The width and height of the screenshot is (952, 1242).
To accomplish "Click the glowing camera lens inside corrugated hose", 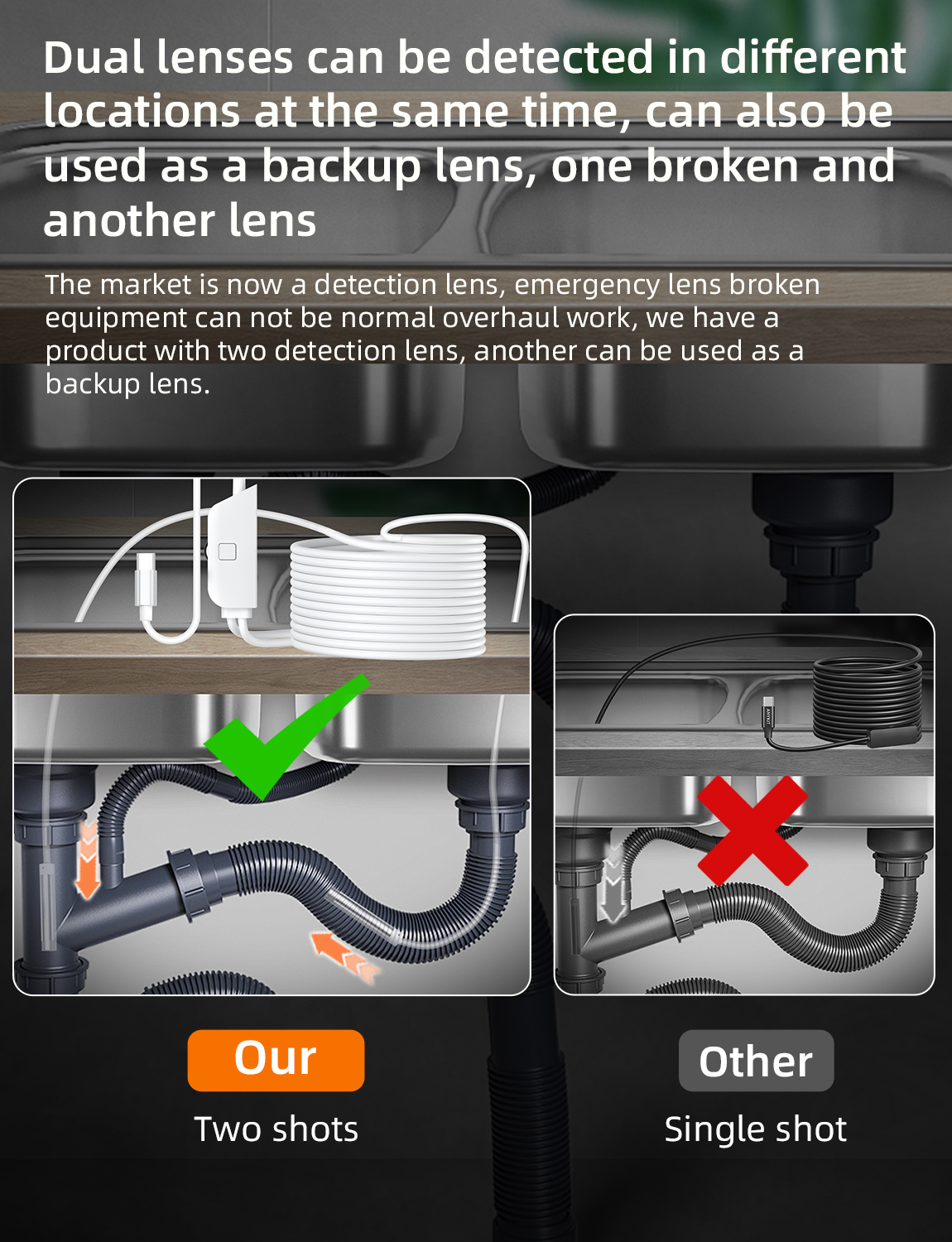I will pos(364,916).
